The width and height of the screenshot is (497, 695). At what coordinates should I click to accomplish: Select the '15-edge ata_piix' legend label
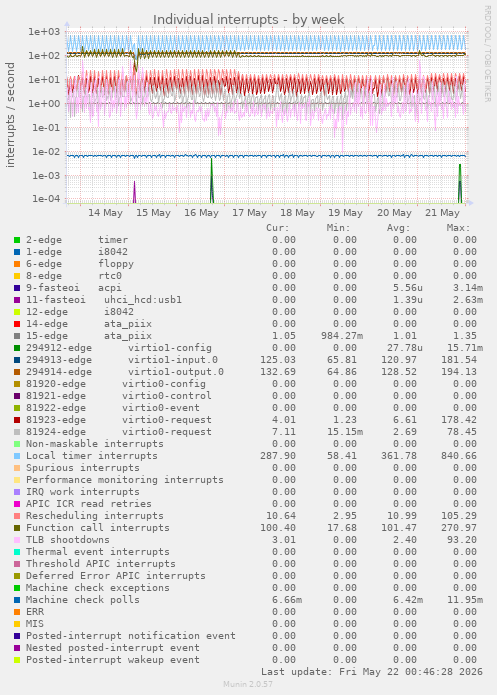(x=89, y=336)
